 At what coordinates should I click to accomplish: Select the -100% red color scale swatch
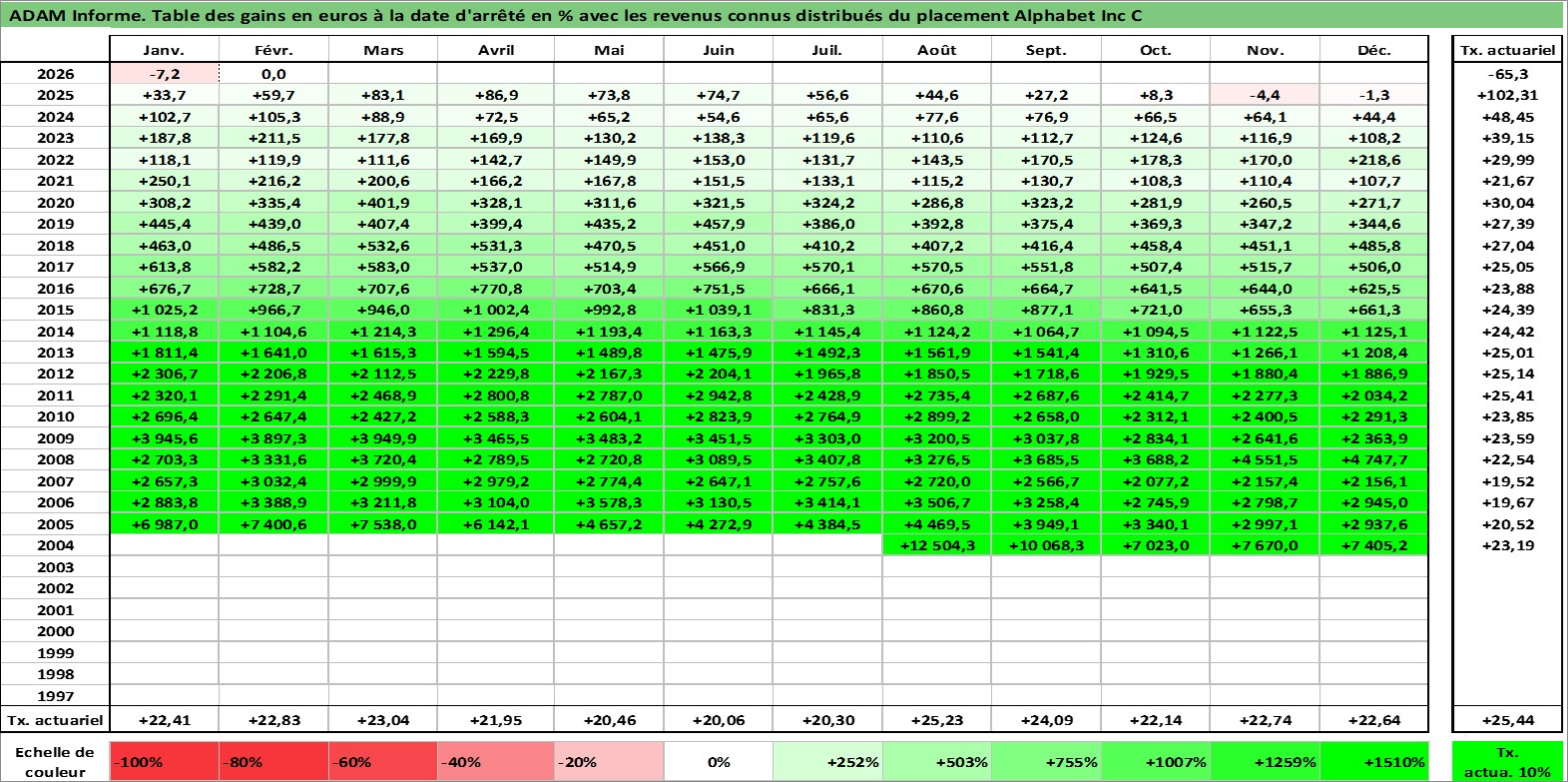[164, 761]
